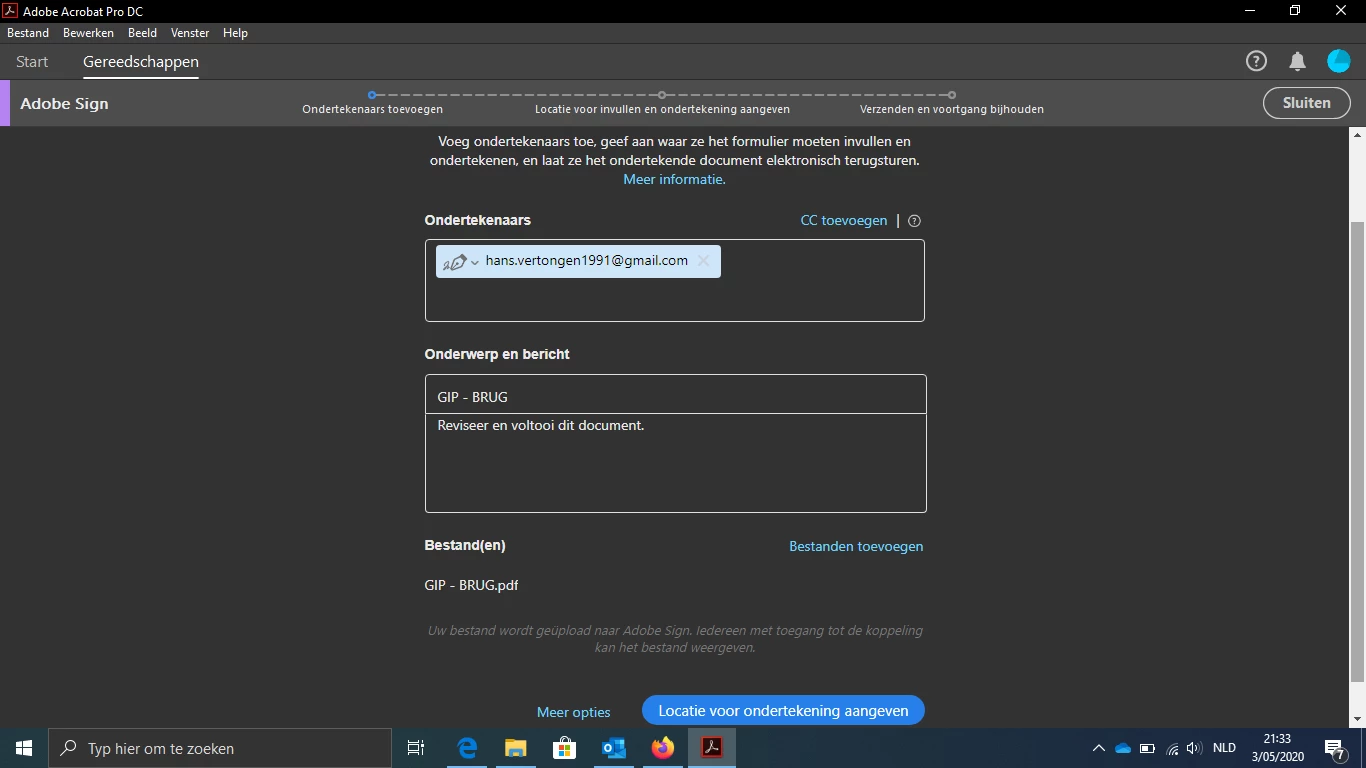Open the Help menu
Viewport: 1366px width, 768px height.
pyautogui.click(x=235, y=33)
